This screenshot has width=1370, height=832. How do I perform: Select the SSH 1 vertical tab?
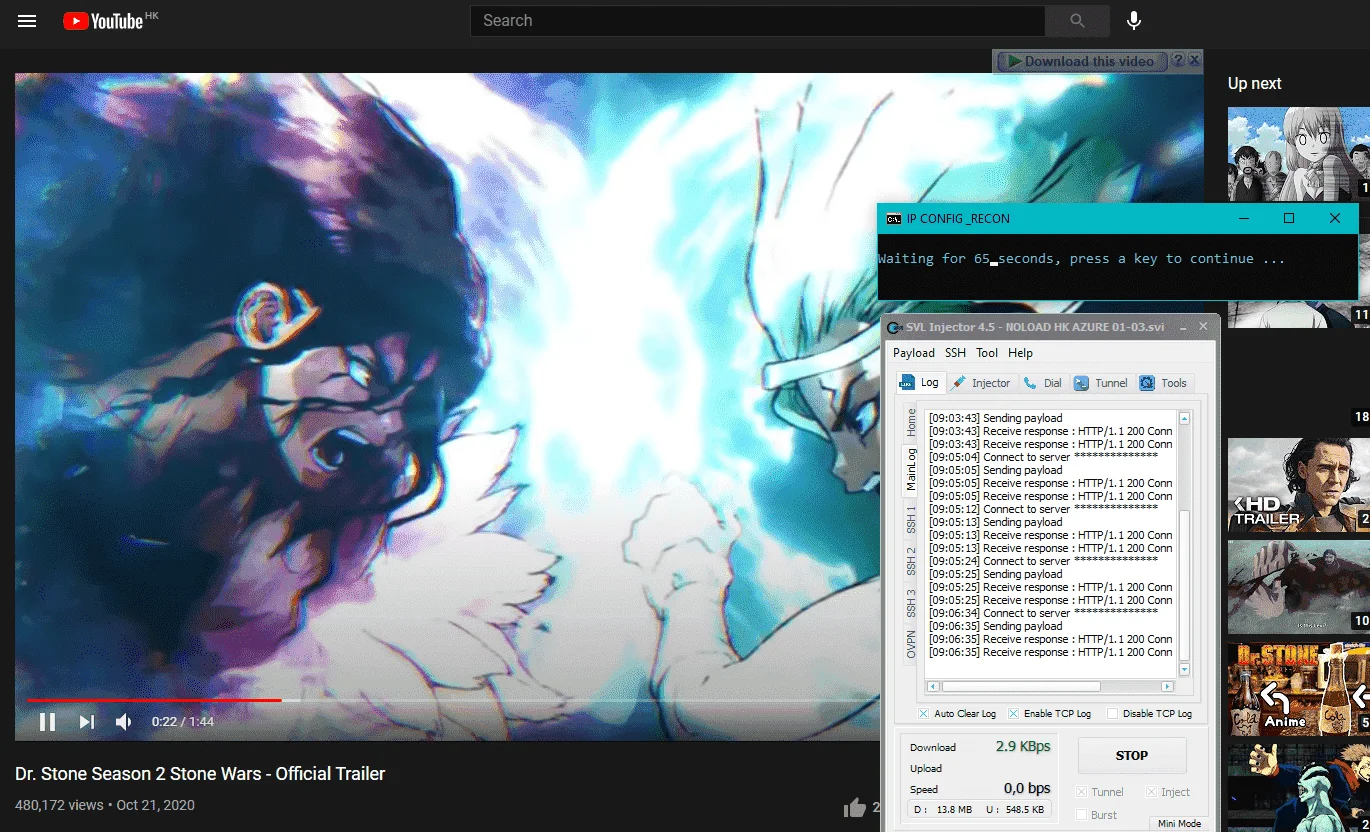tap(911, 518)
